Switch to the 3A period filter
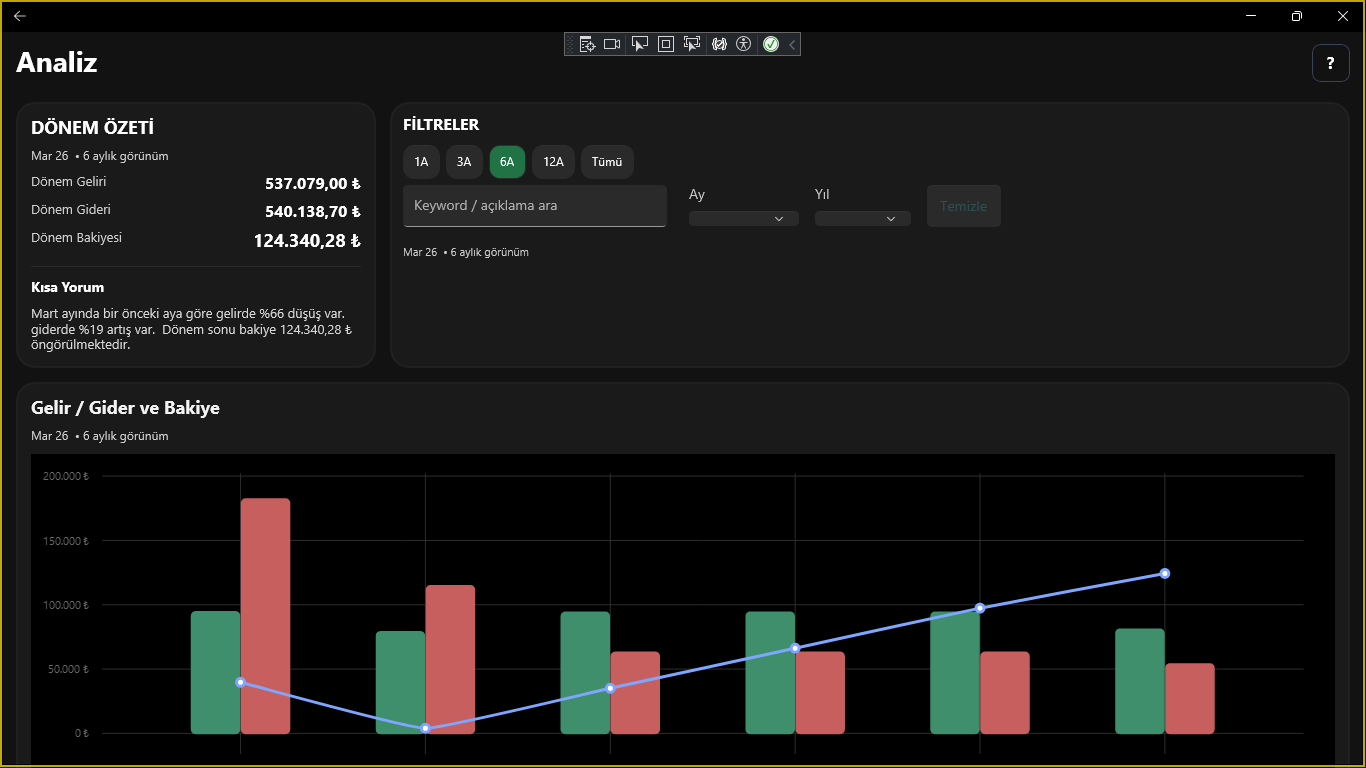Image resolution: width=1366 pixels, height=768 pixels. pos(464,162)
